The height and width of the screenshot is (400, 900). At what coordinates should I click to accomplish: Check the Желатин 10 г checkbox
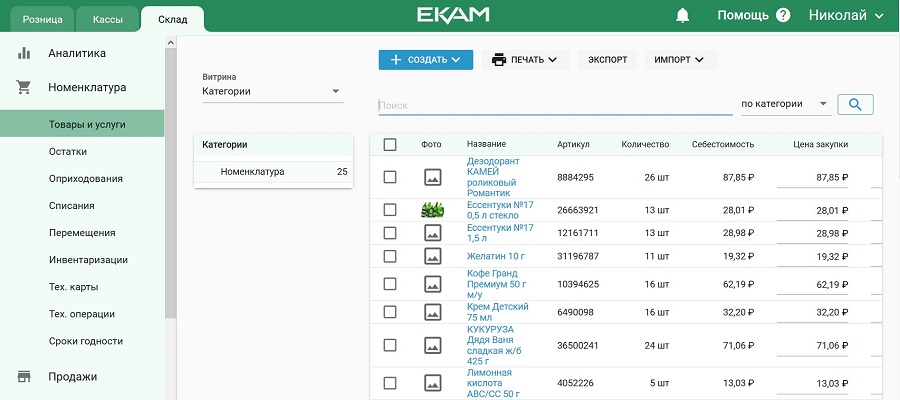click(x=390, y=256)
